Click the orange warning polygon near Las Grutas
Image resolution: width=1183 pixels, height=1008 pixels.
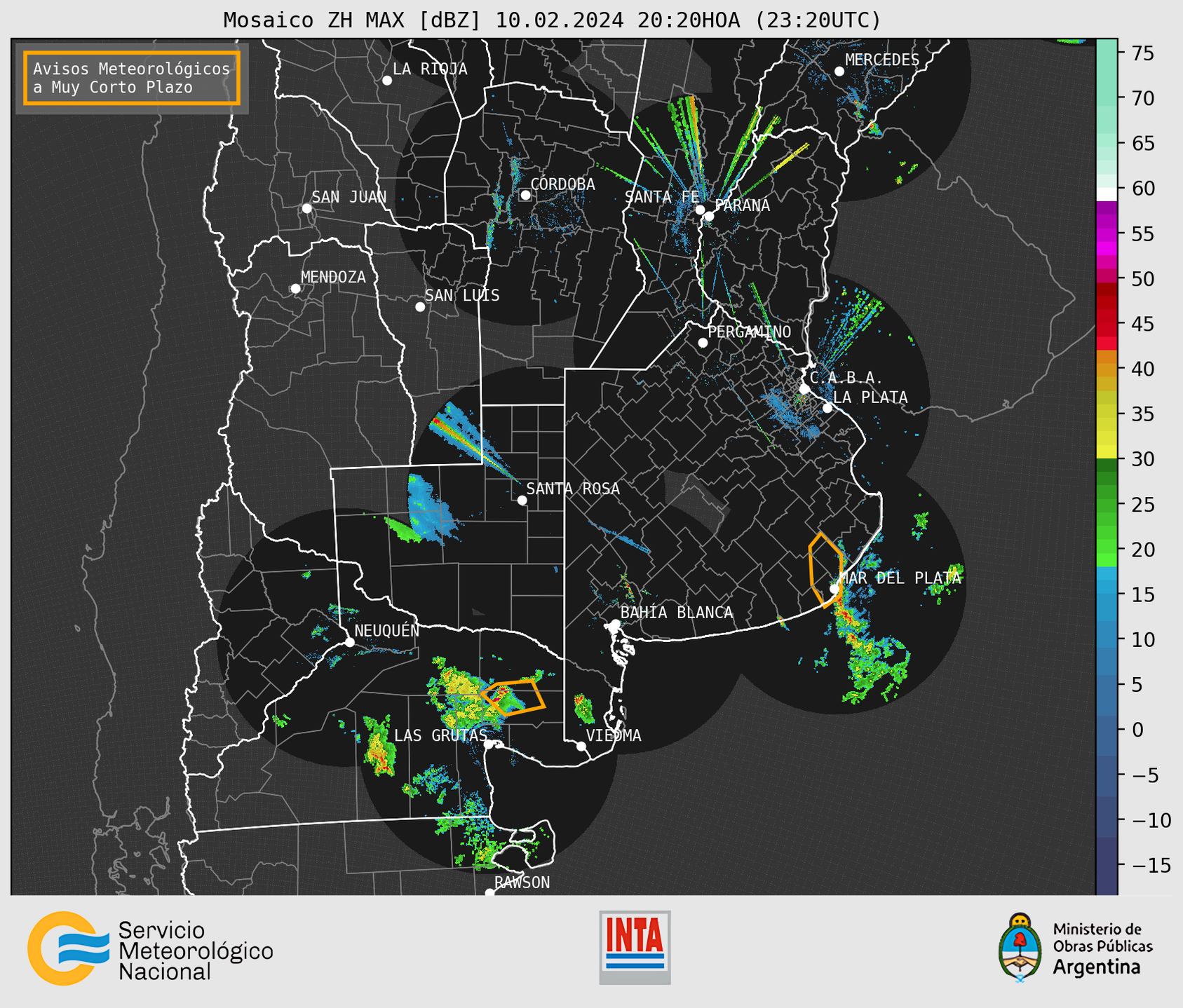pos(513,697)
